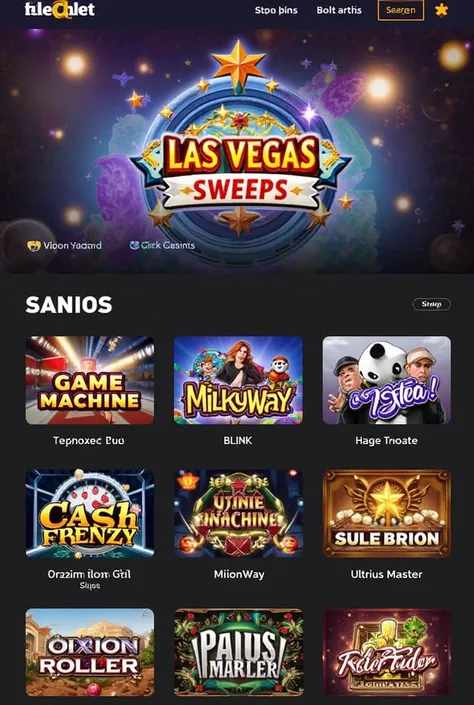Open the Bolt arths menu item
474x705 pixels.
[339, 10]
